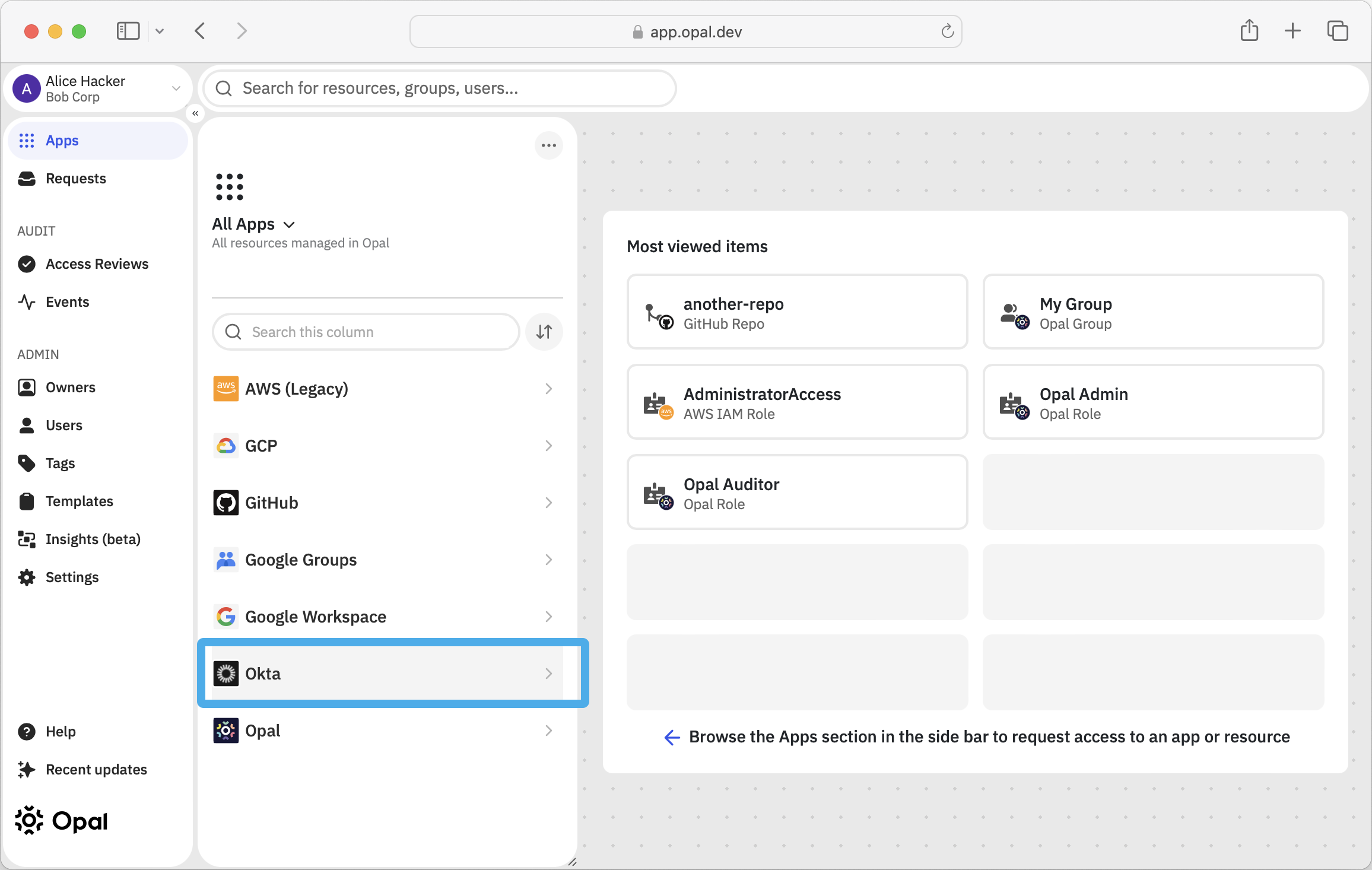Open the AdministratorAccess card

(798, 402)
